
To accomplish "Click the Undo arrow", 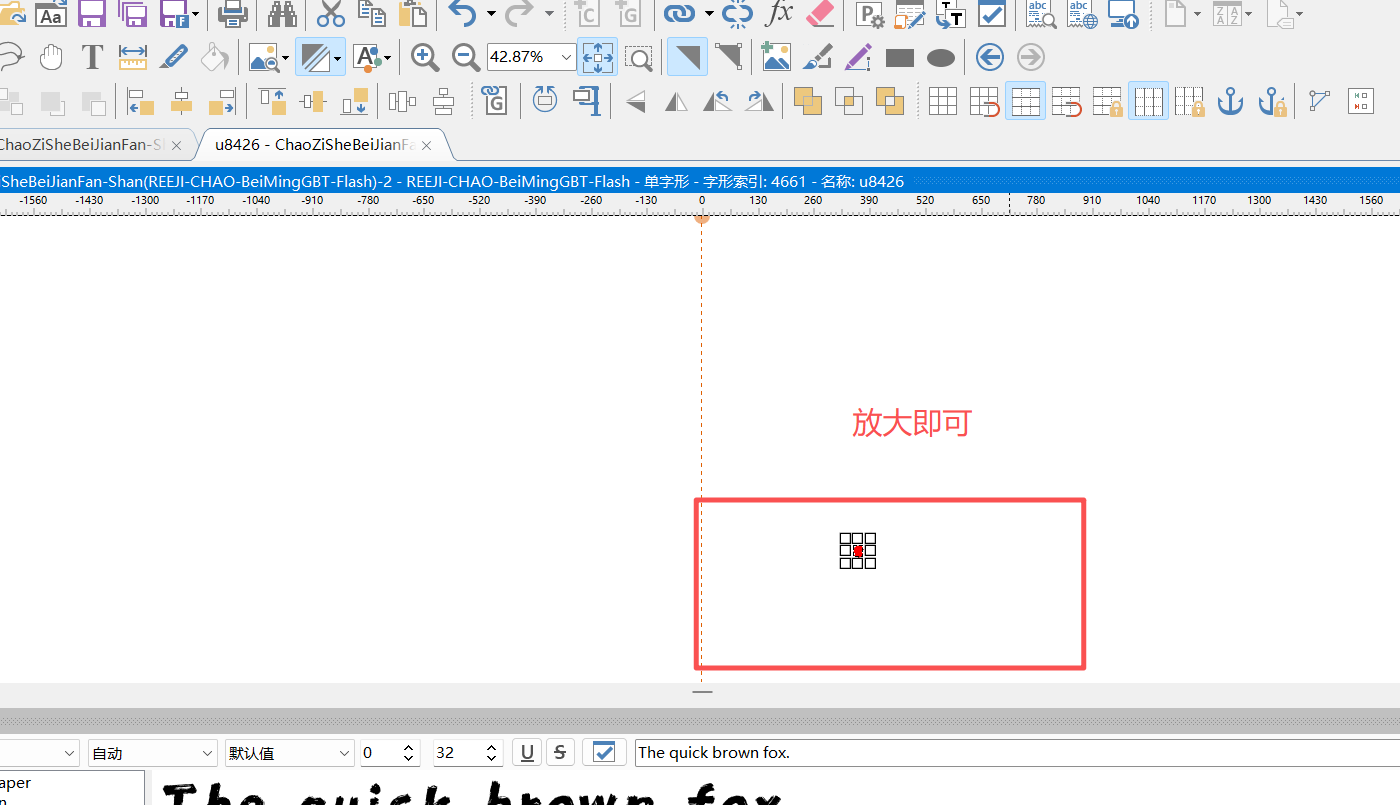I will coord(462,14).
